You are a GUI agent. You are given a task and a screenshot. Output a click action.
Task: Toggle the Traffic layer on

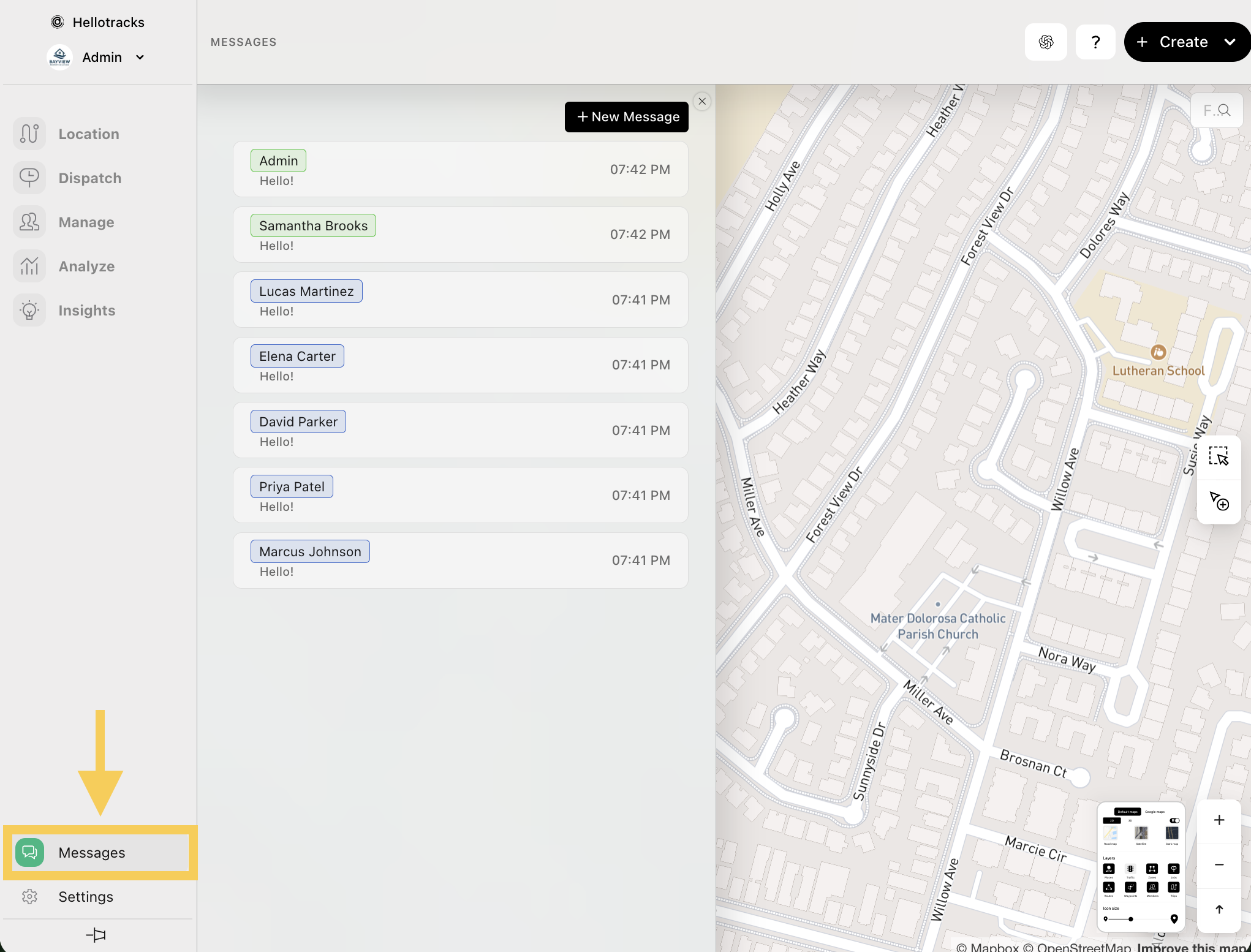[1130, 869]
